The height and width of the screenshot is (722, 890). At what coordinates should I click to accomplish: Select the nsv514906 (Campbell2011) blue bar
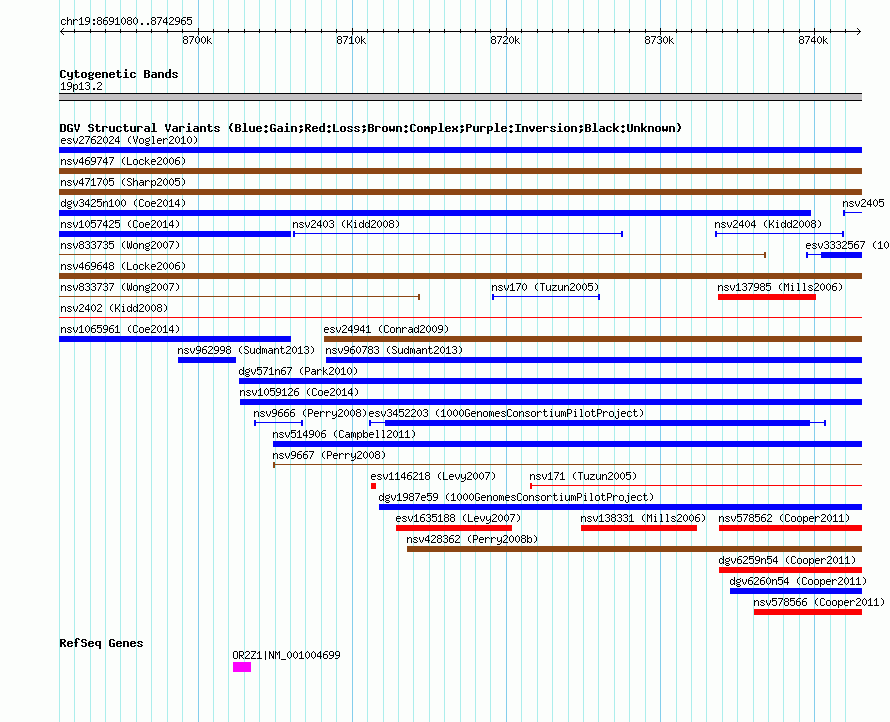coord(568,444)
